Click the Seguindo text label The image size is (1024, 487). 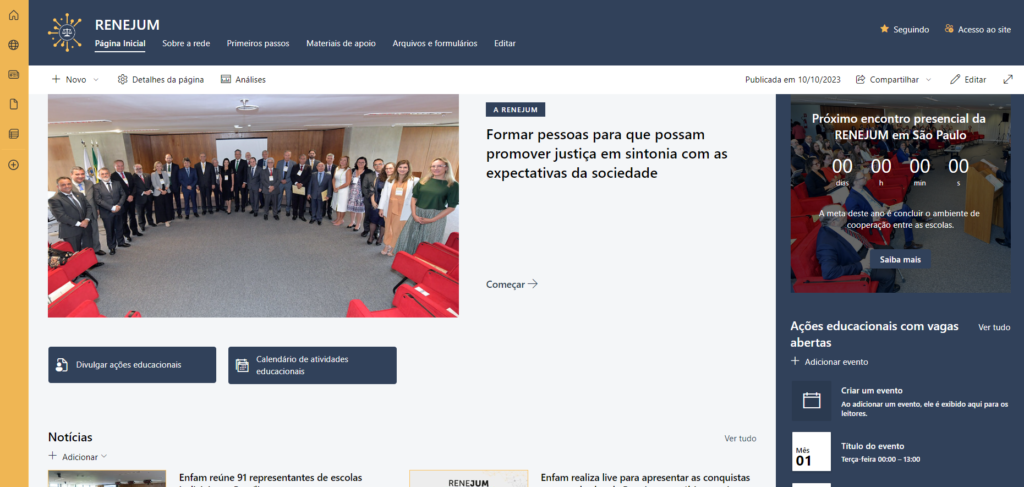(x=911, y=29)
